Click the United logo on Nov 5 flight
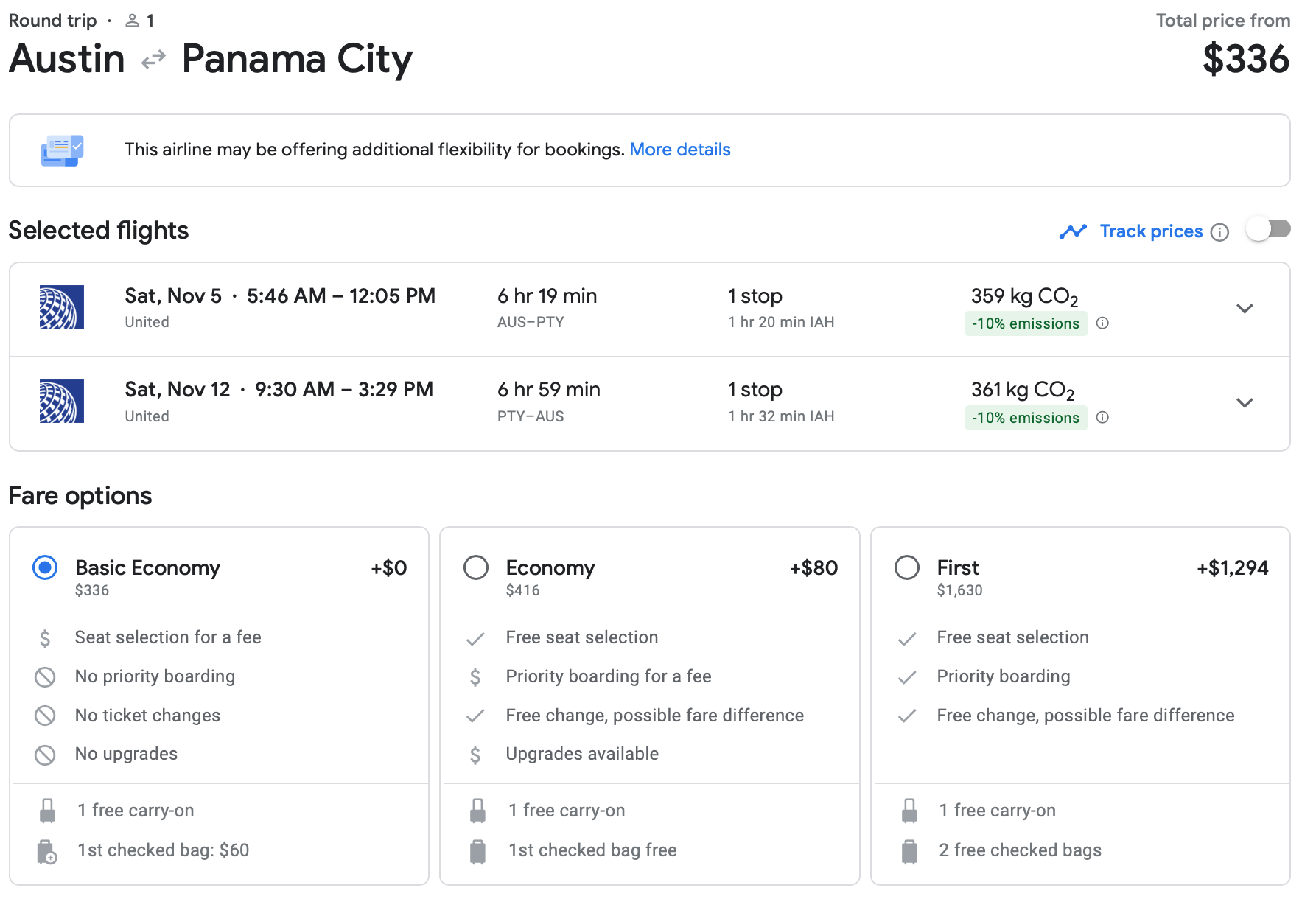The height and width of the screenshot is (899, 1316). (61, 307)
